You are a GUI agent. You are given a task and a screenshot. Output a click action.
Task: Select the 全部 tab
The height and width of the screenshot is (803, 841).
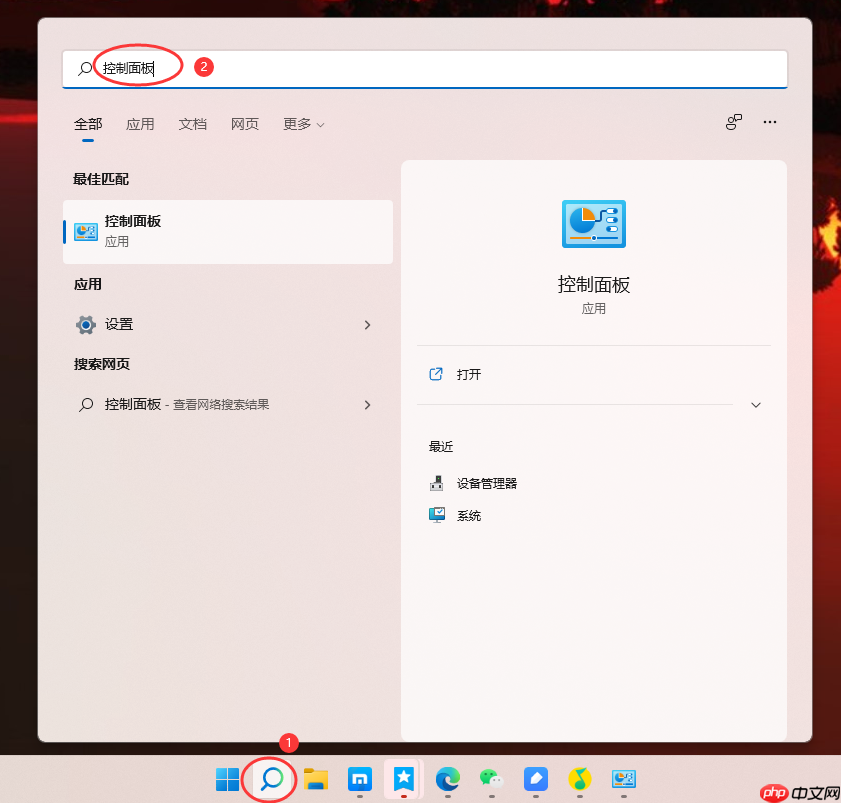pos(88,124)
